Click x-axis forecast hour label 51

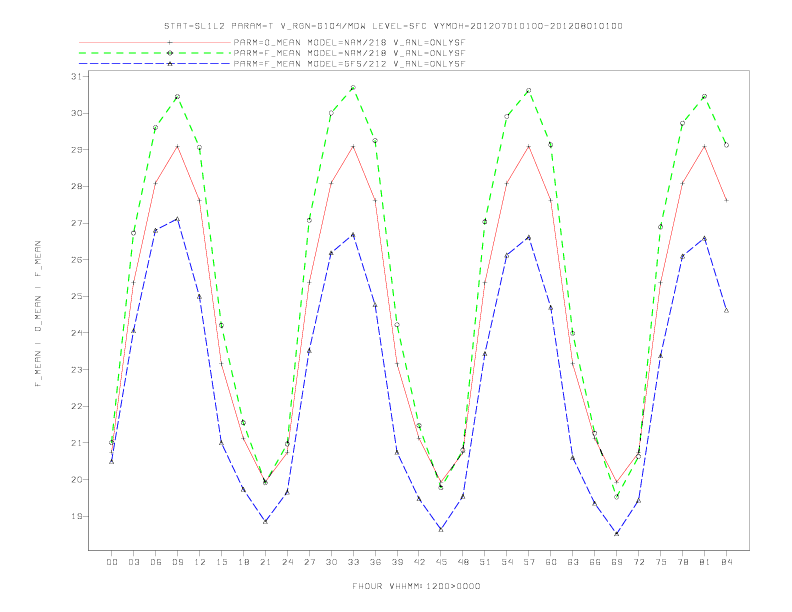click(x=485, y=562)
